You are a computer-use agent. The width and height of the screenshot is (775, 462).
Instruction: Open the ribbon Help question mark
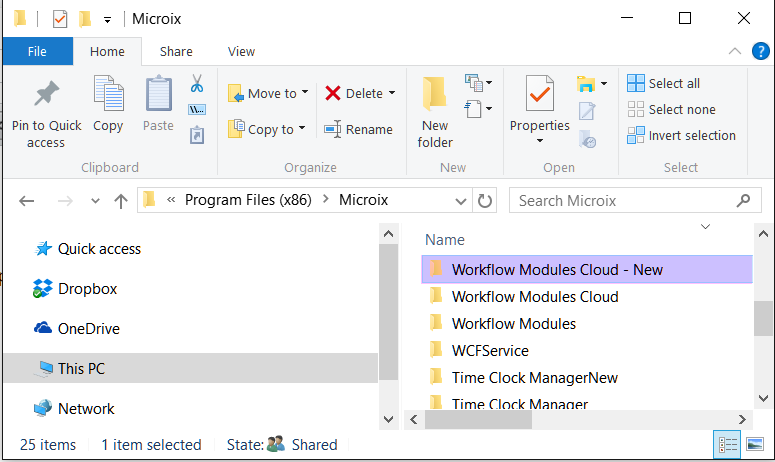(761, 51)
